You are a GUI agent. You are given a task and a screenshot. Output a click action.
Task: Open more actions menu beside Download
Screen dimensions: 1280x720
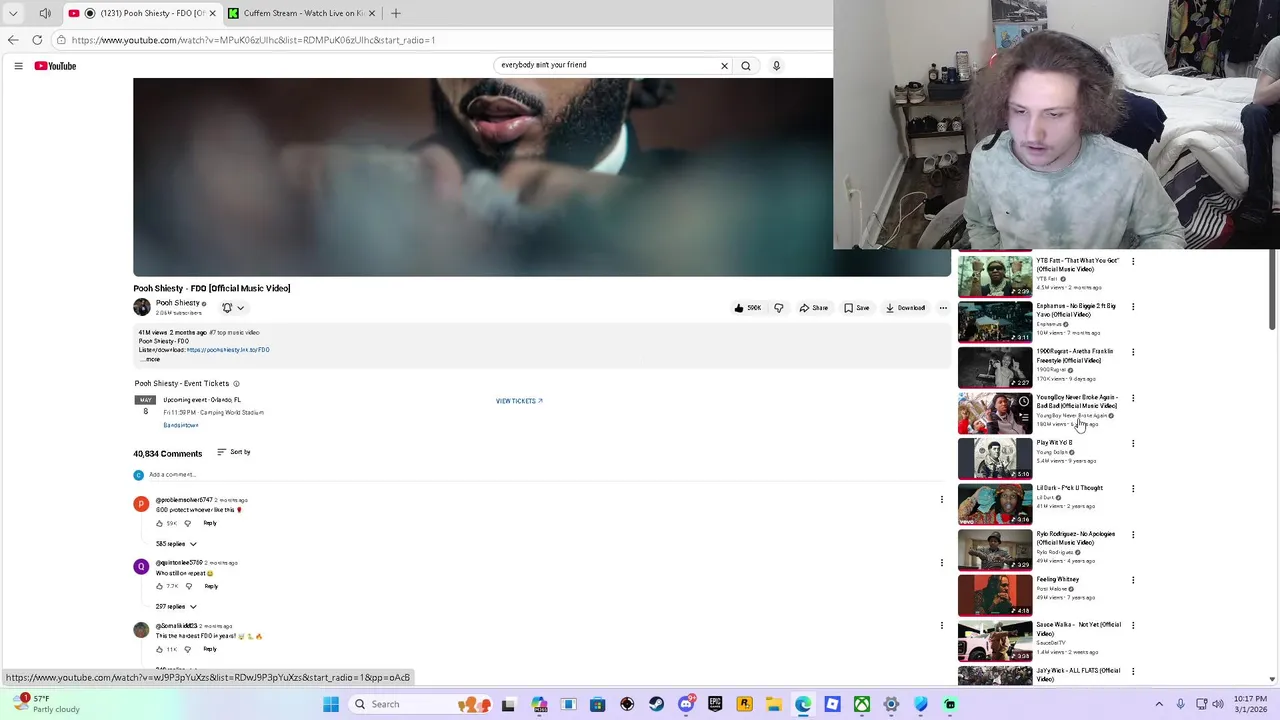click(x=942, y=308)
